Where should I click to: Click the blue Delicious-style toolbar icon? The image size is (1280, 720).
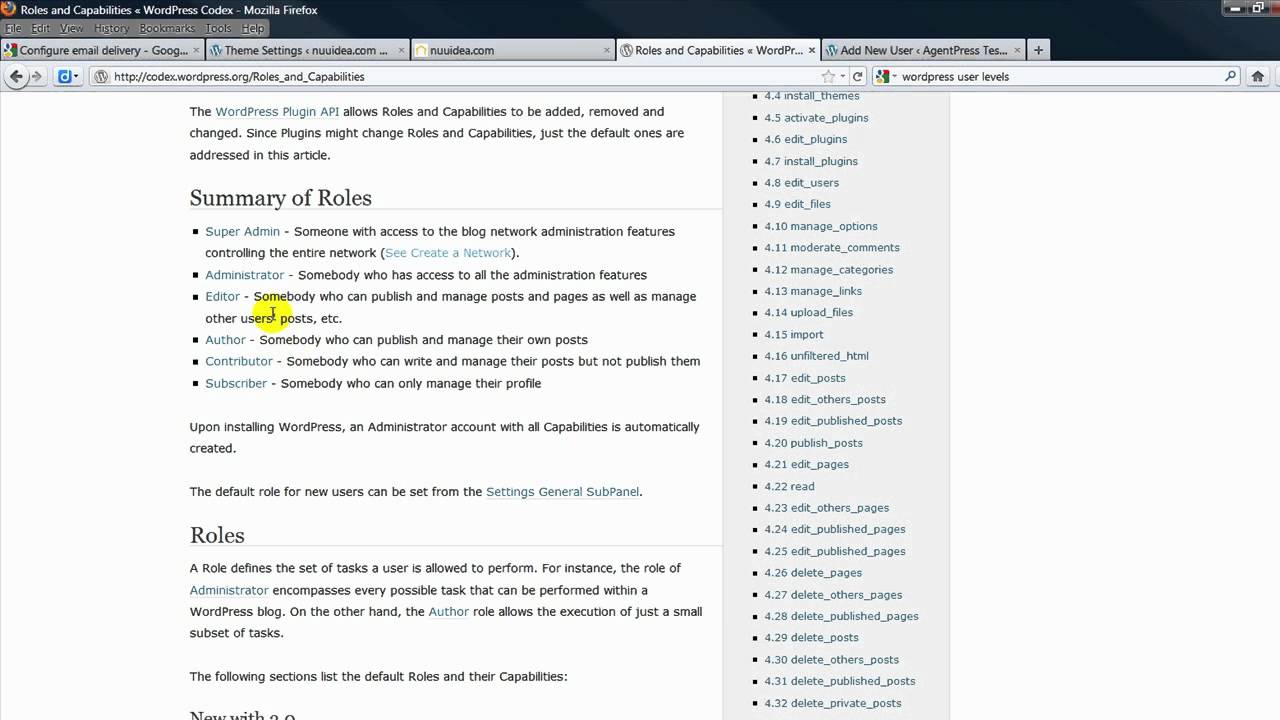click(x=64, y=76)
